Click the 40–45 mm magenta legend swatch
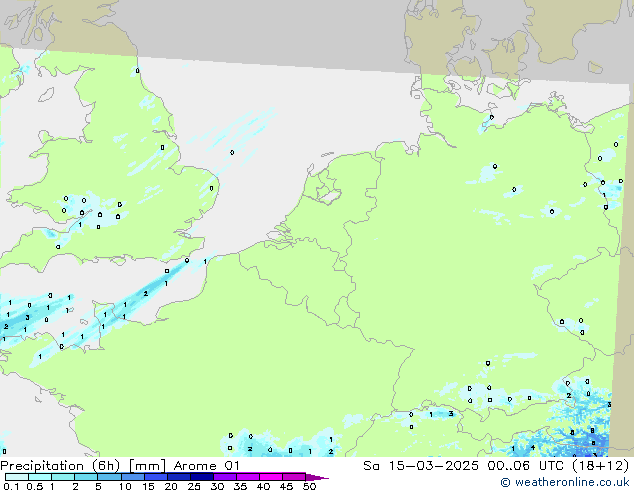 point(271,477)
